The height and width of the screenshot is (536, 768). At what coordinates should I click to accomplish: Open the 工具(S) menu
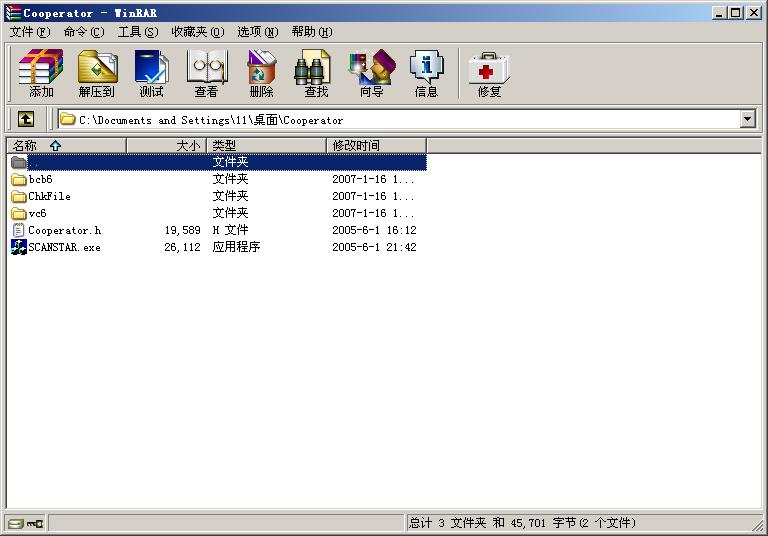tap(138, 32)
